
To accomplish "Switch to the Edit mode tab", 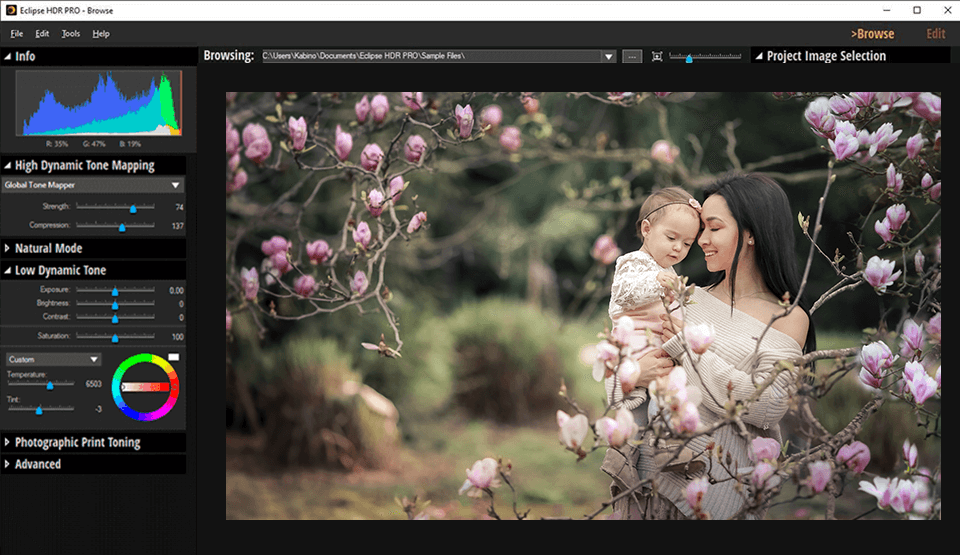I will click(x=935, y=34).
